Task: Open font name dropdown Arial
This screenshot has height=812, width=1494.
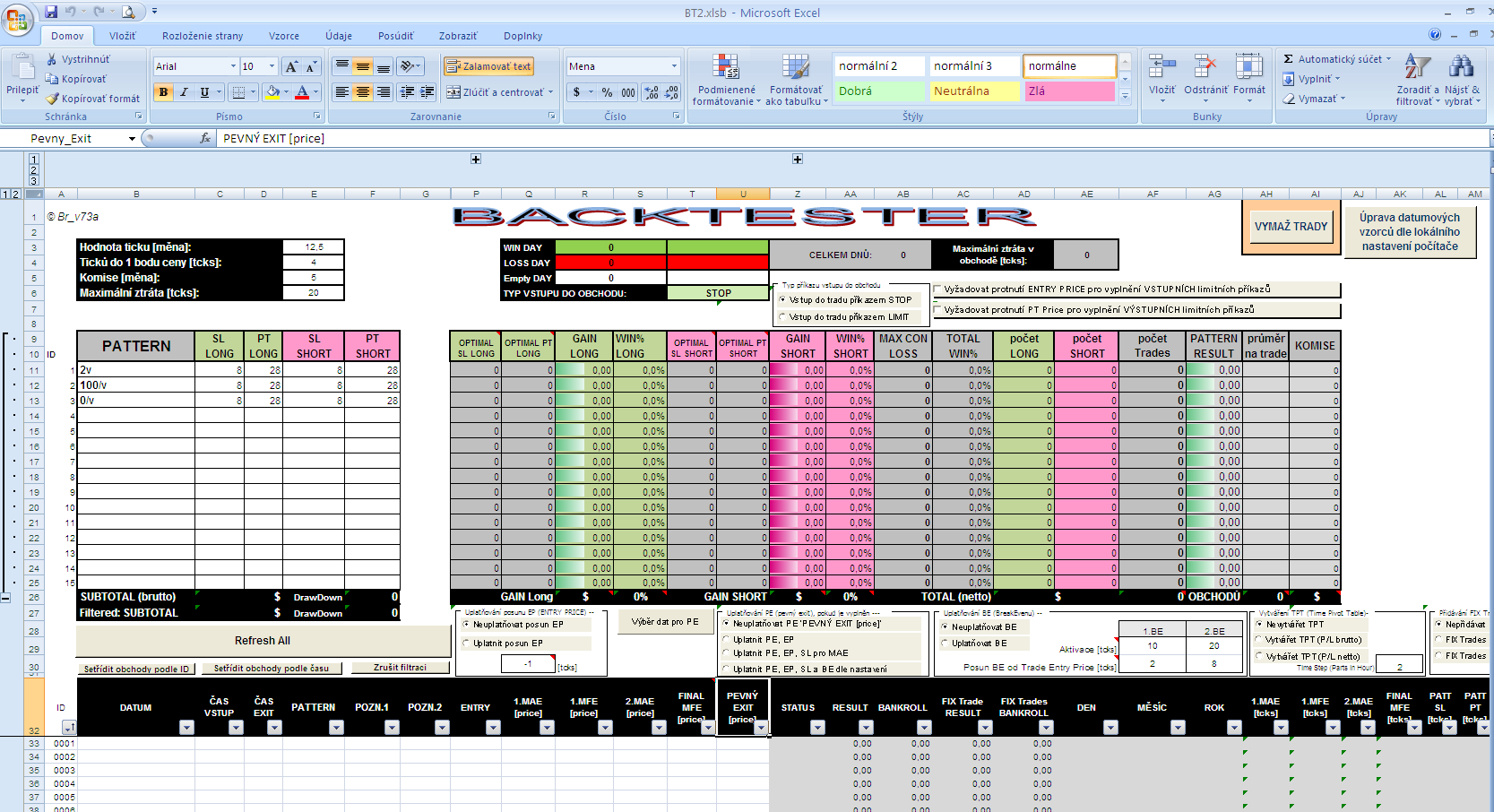Action: point(233,66)
